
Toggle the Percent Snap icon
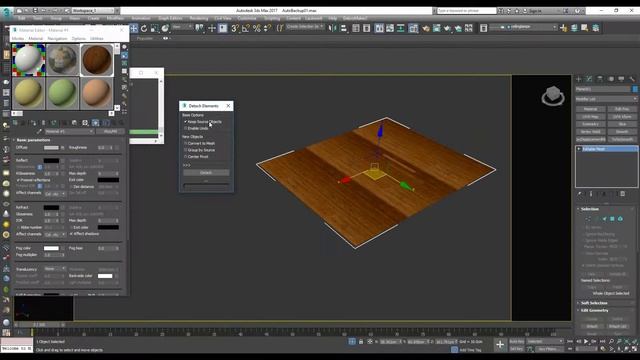(x=256, y=28)
